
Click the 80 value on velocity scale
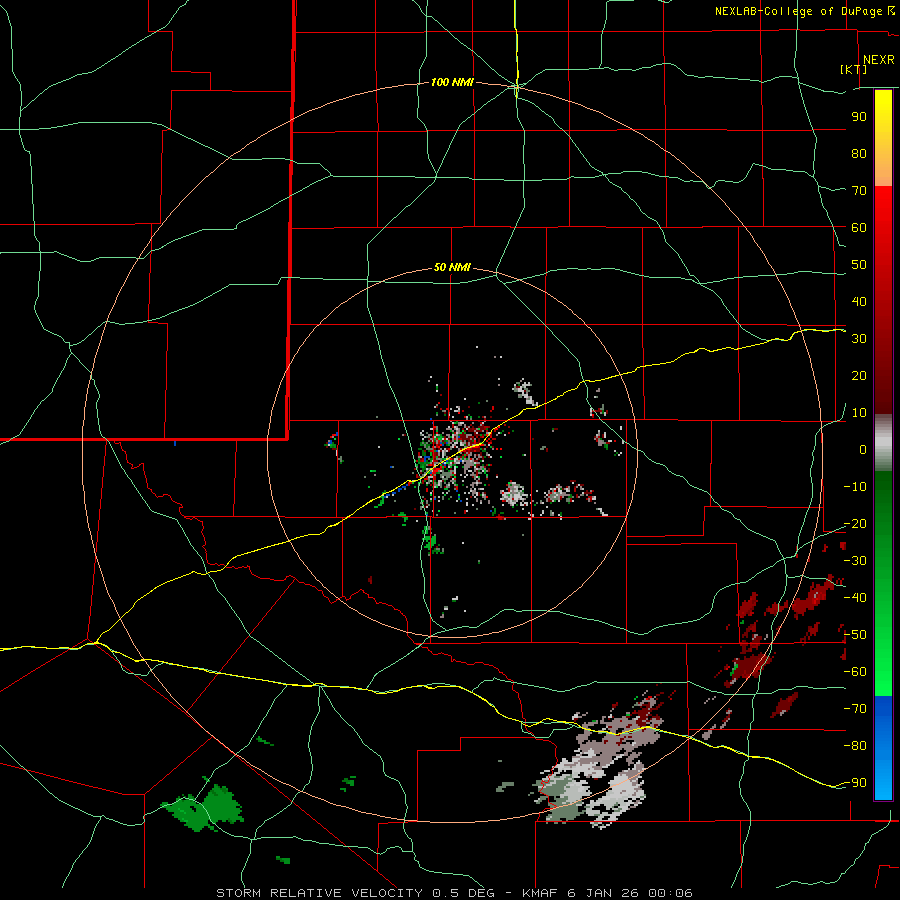pyautogui.click(x=859, y=154)
